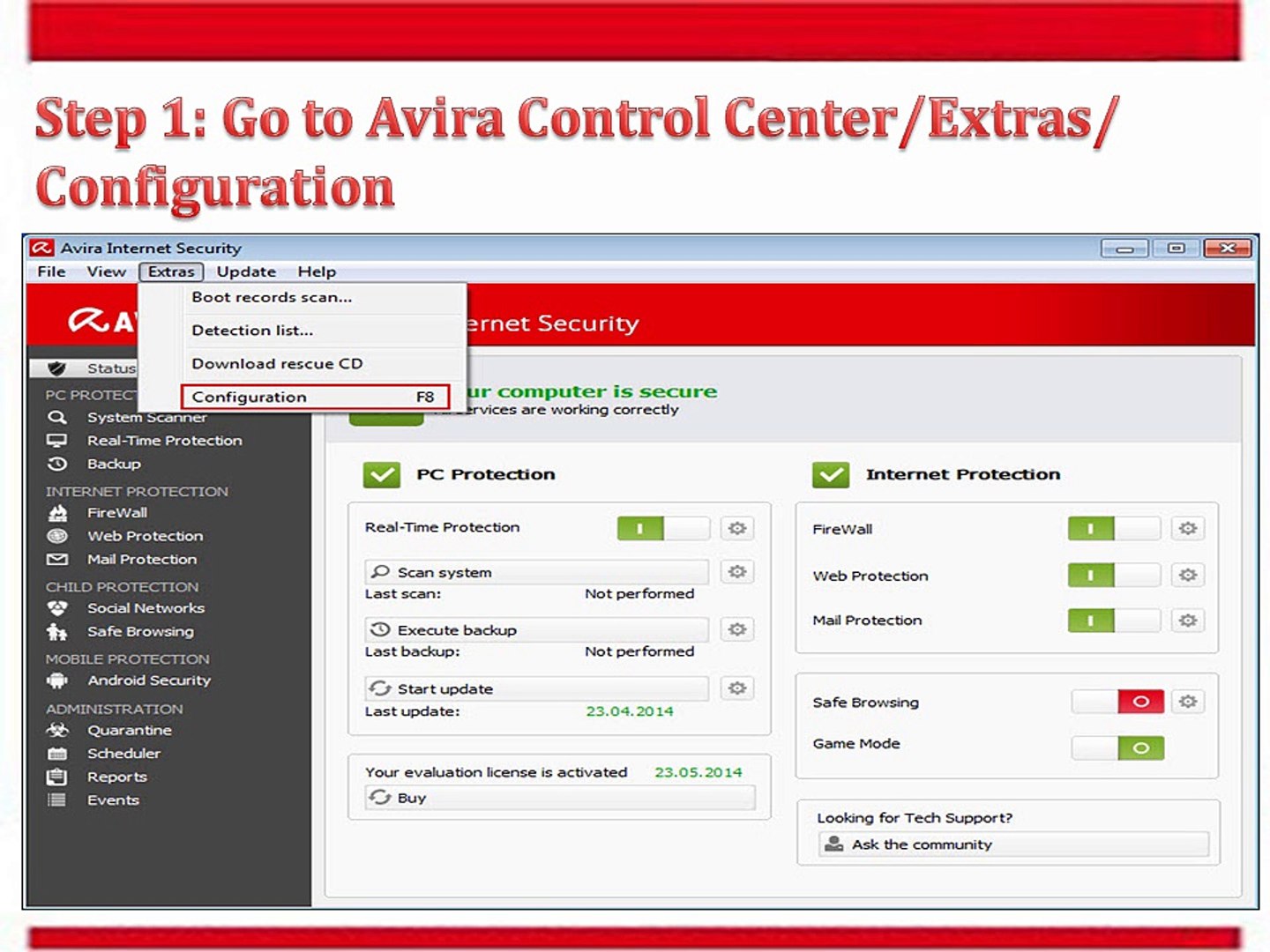1270x952 pixels.
Task: Open Quarantine under Administration
Action: (130, 730)
